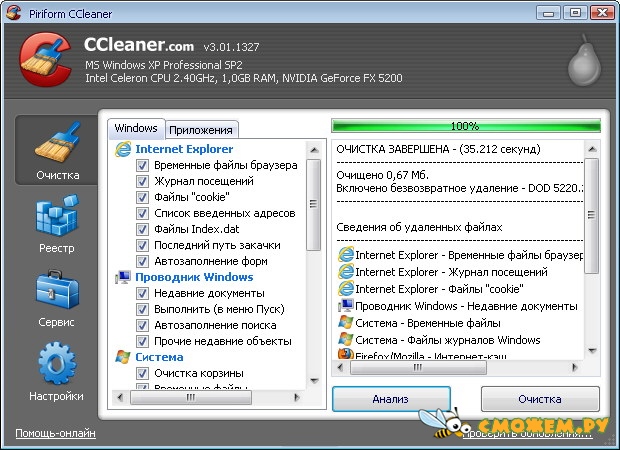The image size is (620, 450).
Task: Toggle Список введенных адресов checkbox
Action: click(x=142, y=213)
